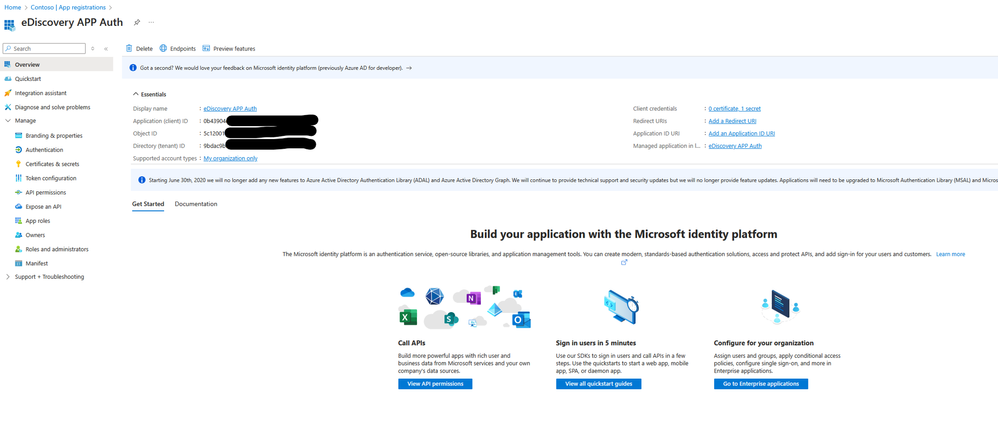The height and width of the screenshot is (429, 998).
Task: Open the Overview menu item
Action: [57, 64]
